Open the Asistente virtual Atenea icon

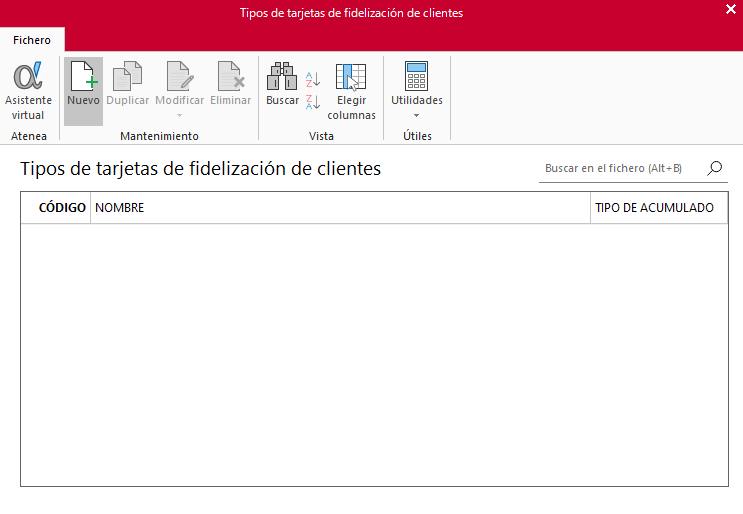tap(28, 76)
